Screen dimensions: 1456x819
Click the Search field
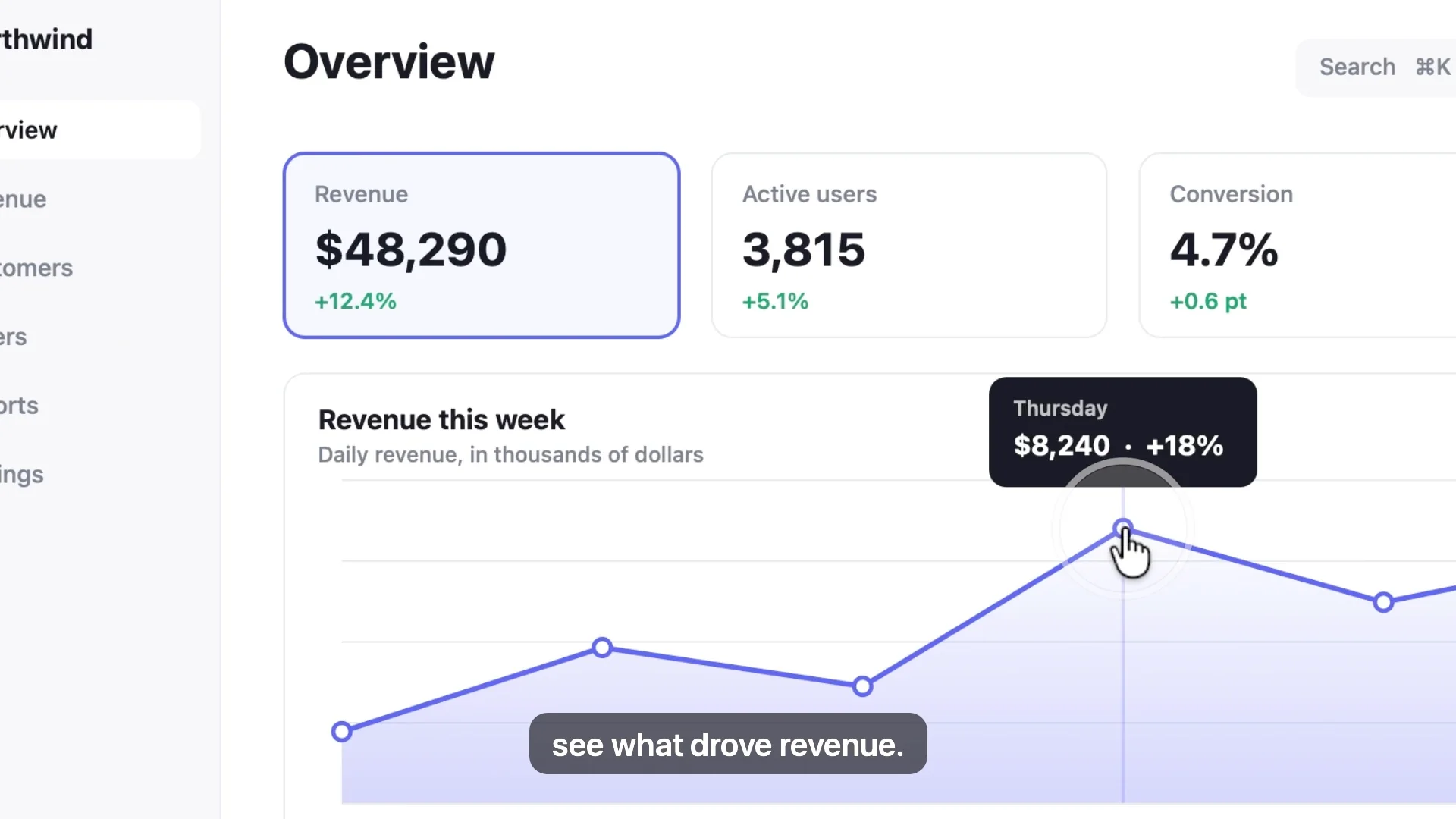pos(1376,67)
